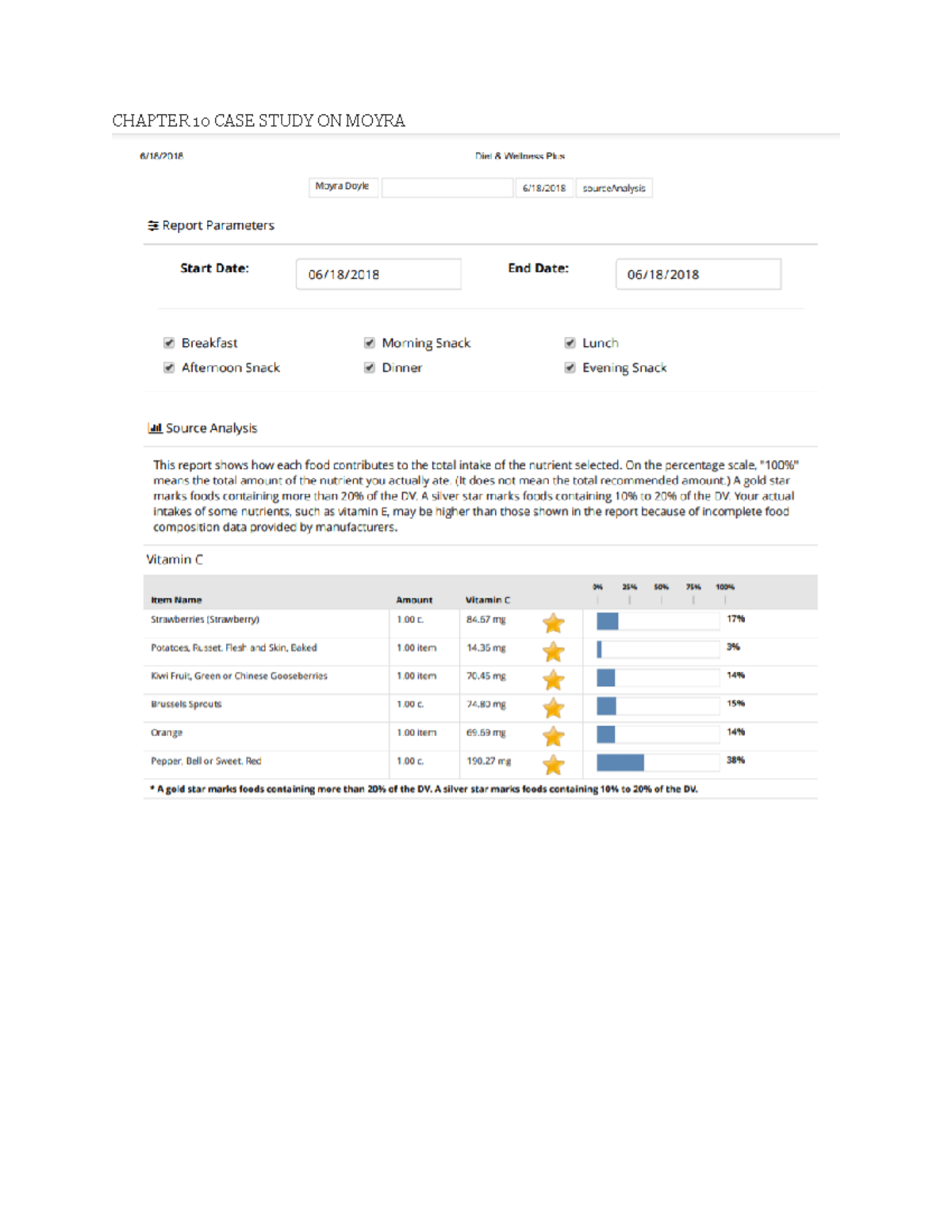Toggle the Morning Snack checkbox

(370, 343)
